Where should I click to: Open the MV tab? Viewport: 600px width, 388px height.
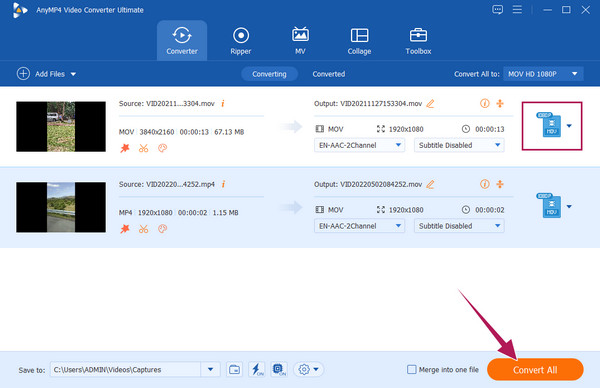pyautogui.click(x=300, y=41)
